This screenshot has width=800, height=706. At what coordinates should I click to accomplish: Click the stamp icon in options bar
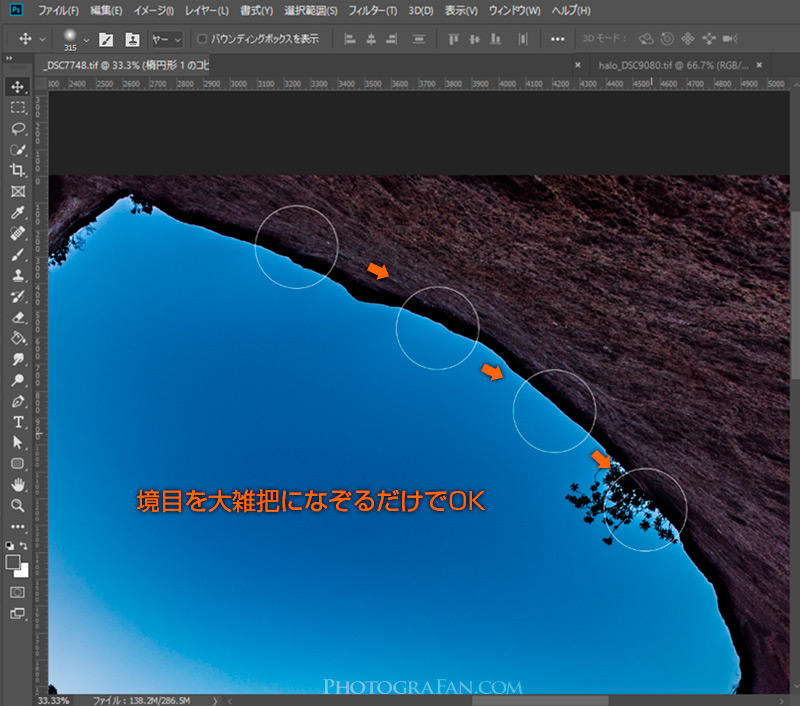[132, 39]
